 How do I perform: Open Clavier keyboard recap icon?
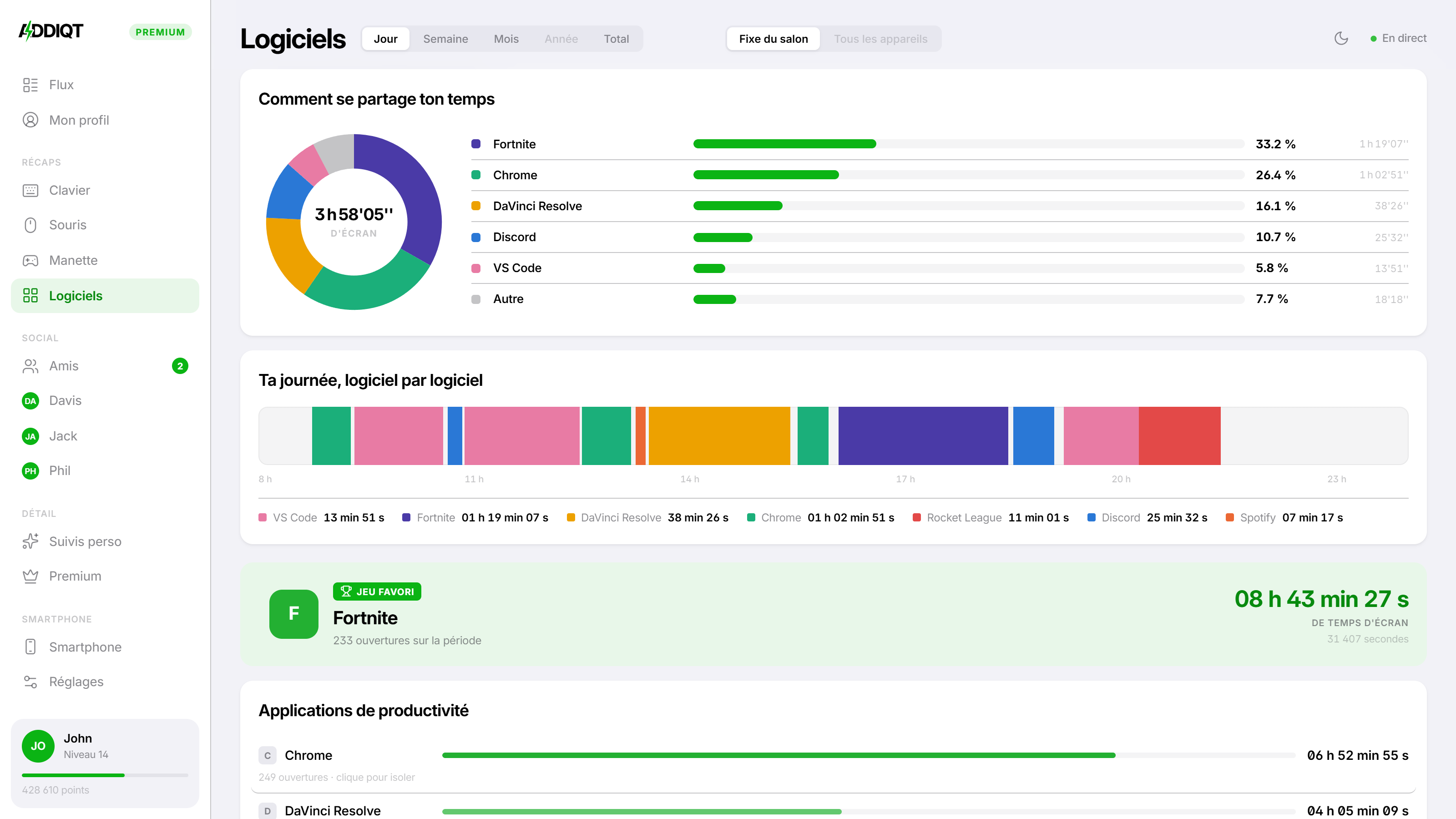coord(30,191)
